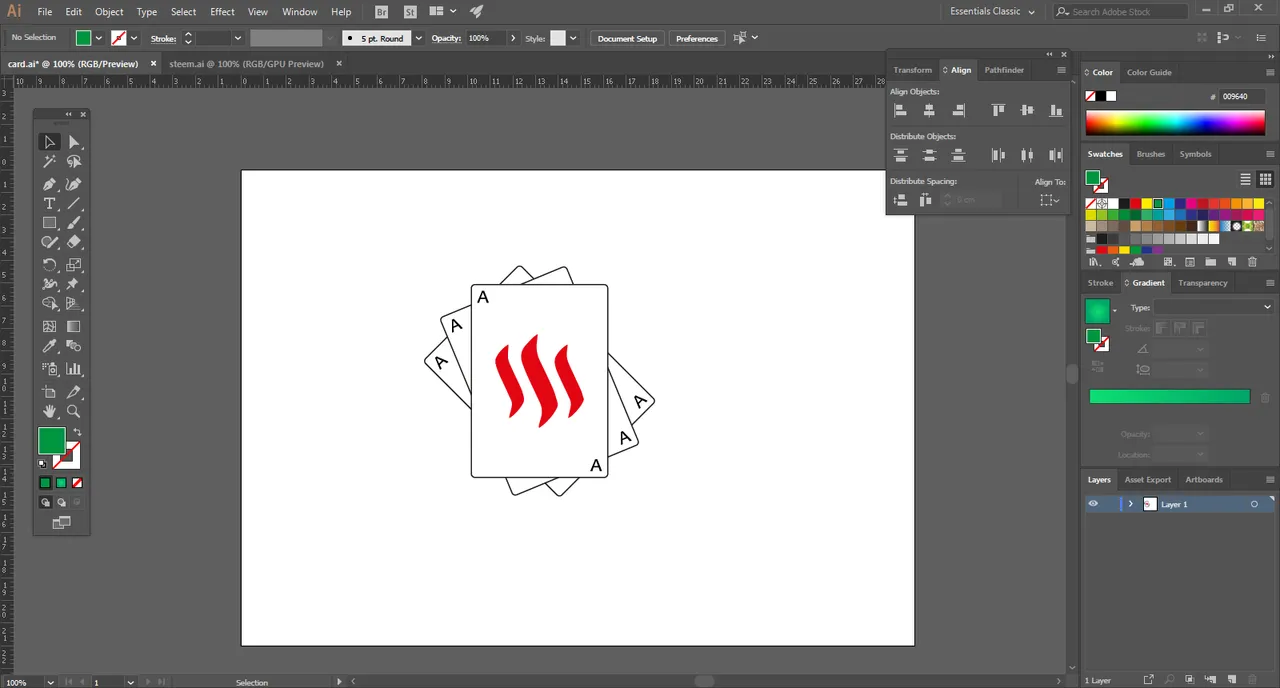Click Horizontal Align Left icon
This screenshot has height=688, width=1280.
pyautogui.click(x=900, y=111)
